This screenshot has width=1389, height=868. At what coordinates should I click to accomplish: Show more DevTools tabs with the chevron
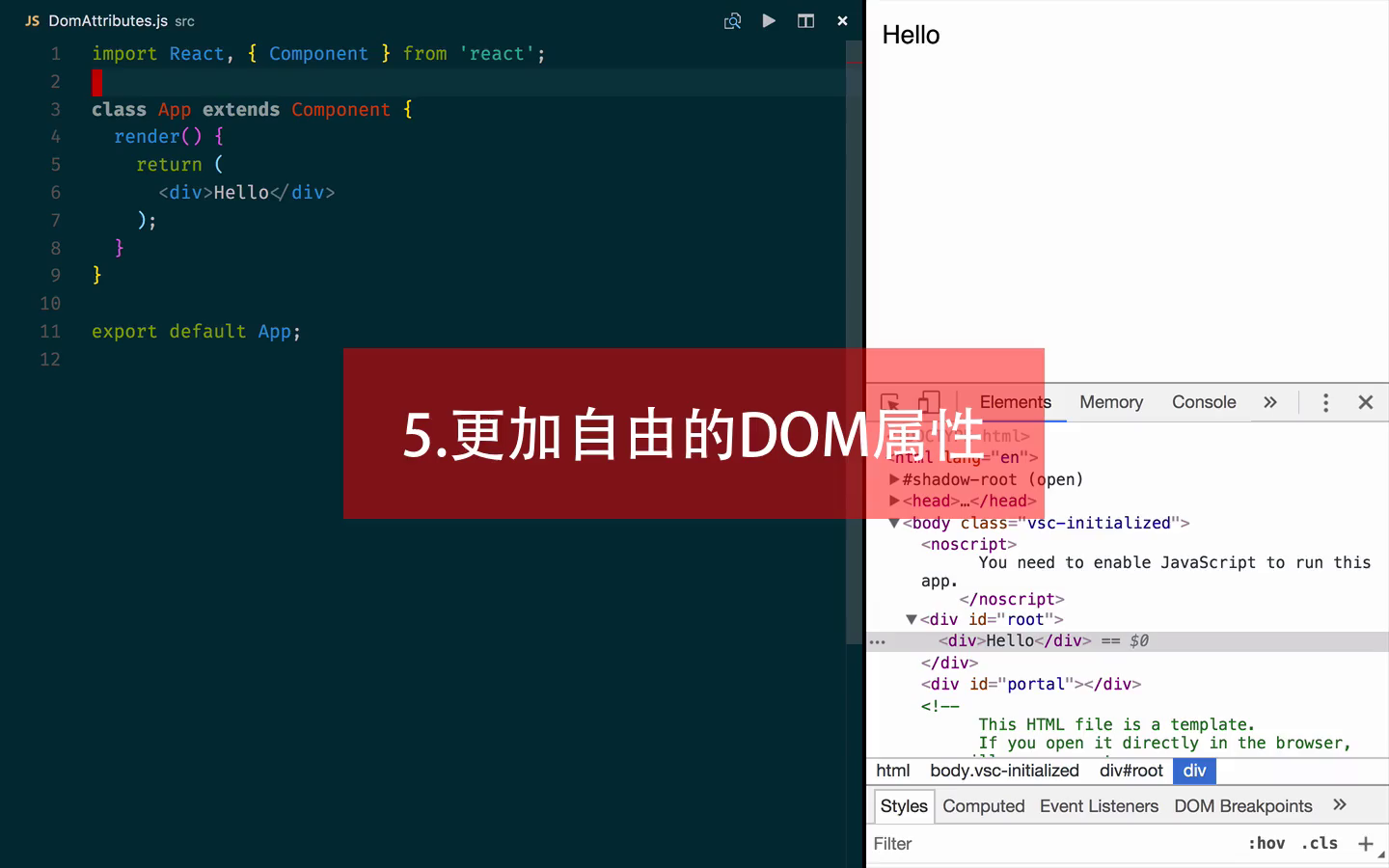click(1270, 402)
